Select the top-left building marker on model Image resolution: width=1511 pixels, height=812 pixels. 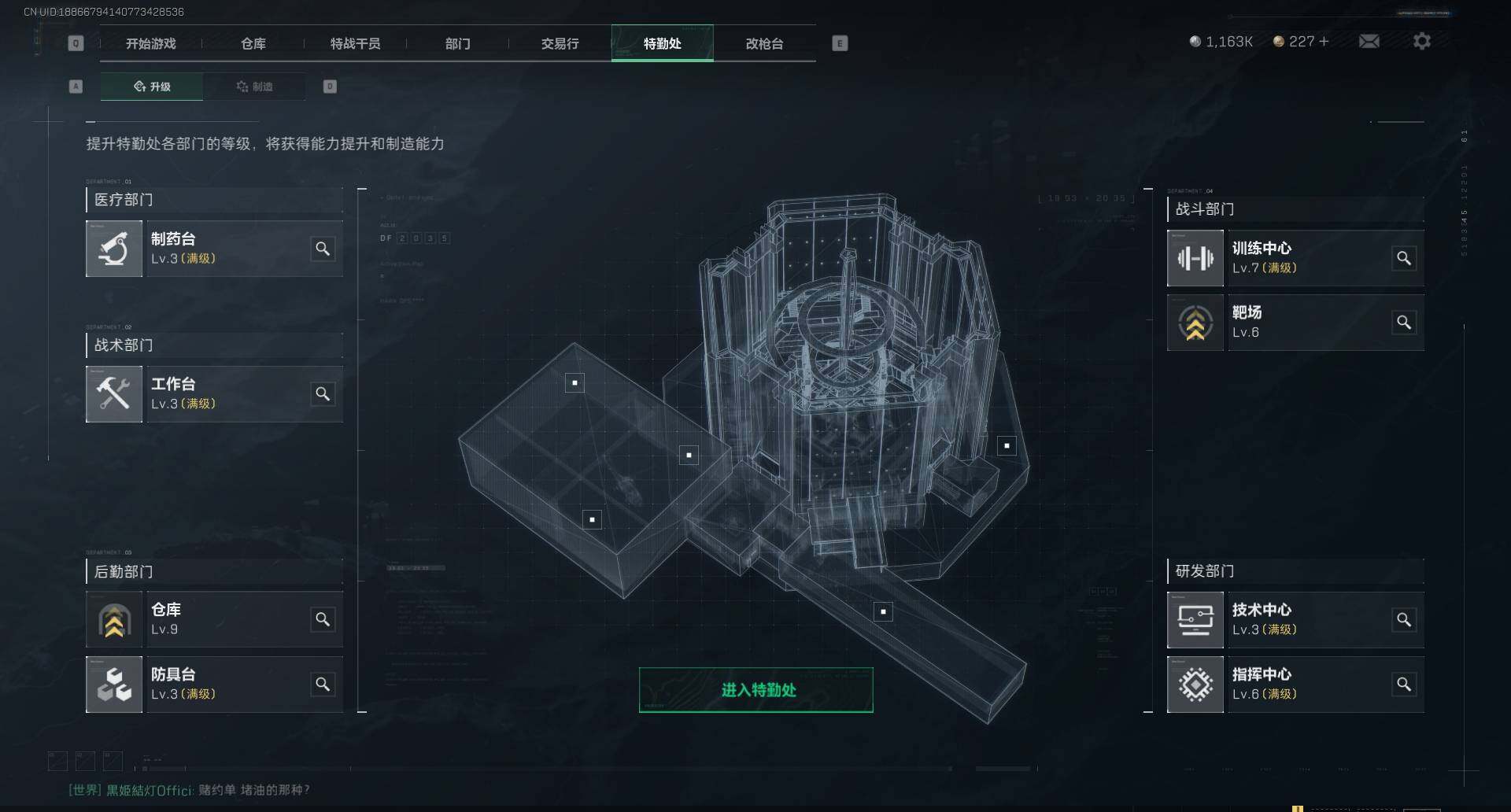pos(575,383)
